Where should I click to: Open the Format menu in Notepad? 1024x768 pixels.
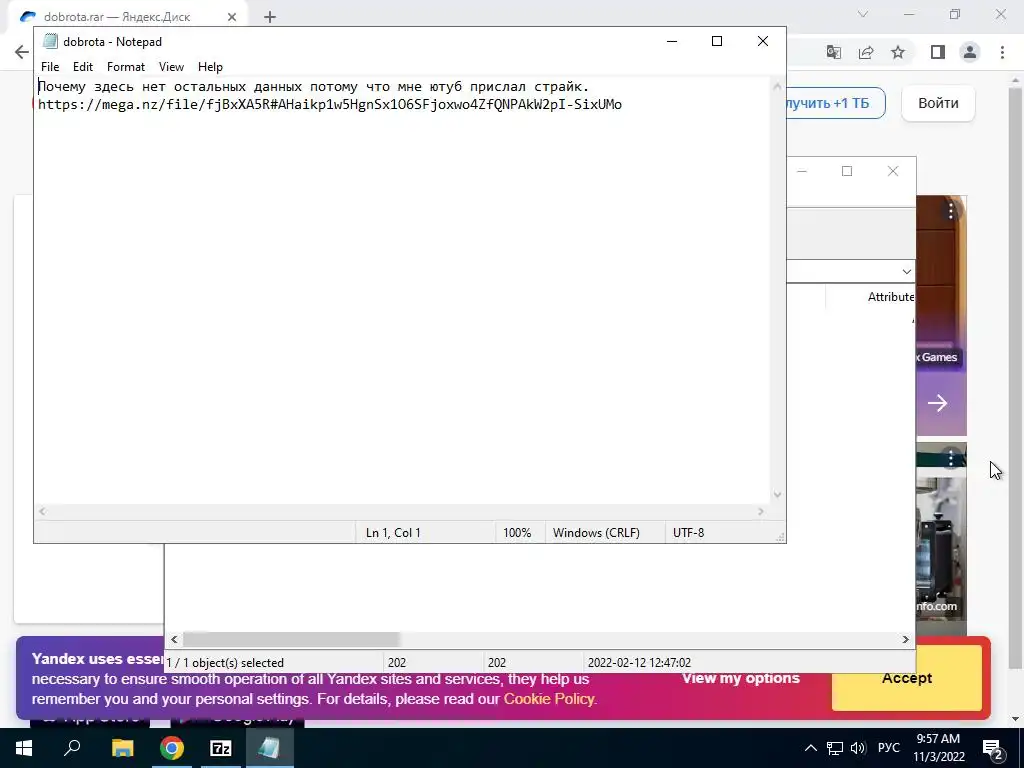(125, 67)
